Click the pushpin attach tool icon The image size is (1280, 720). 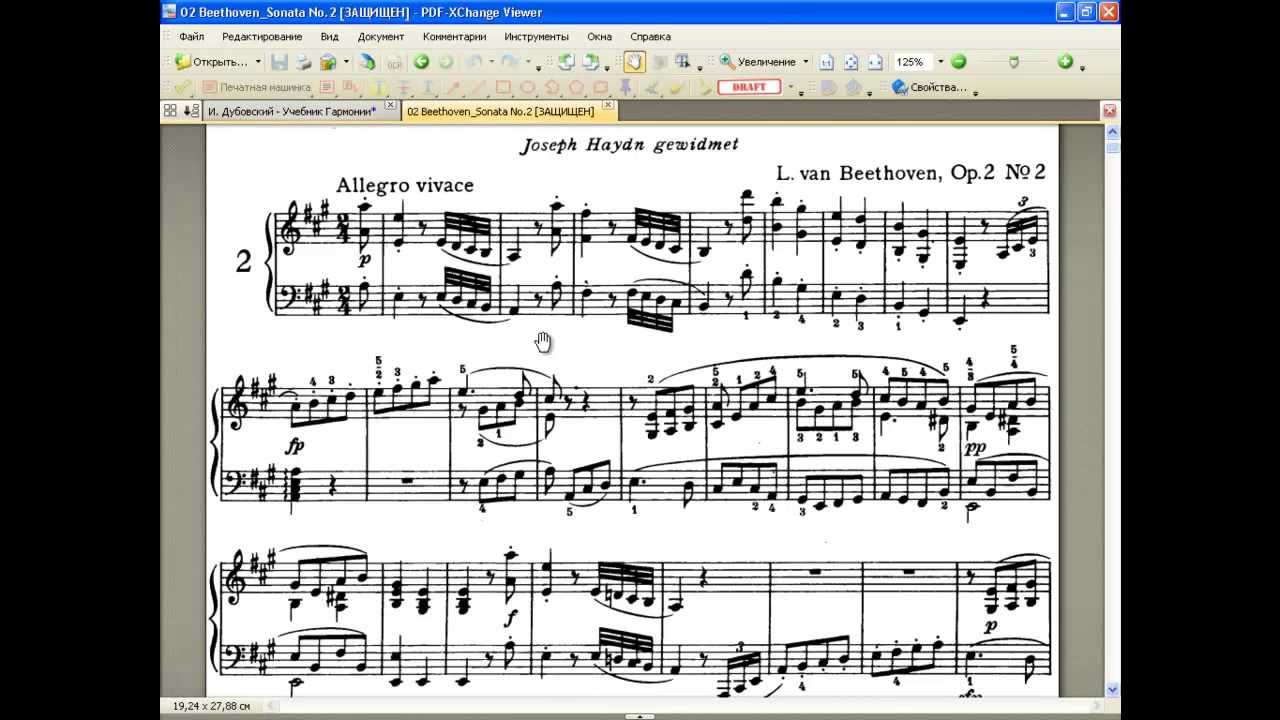click(x=626, y=87)
